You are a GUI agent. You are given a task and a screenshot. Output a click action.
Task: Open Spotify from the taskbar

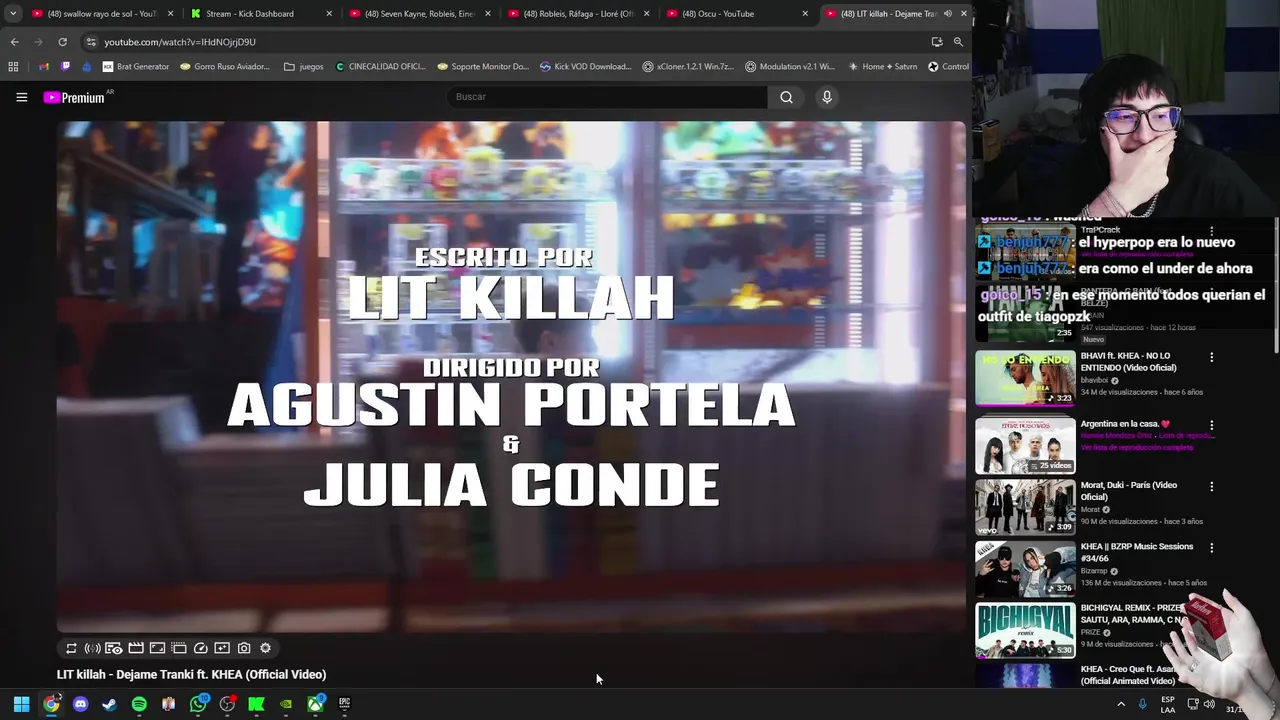(x=139, y=704)
